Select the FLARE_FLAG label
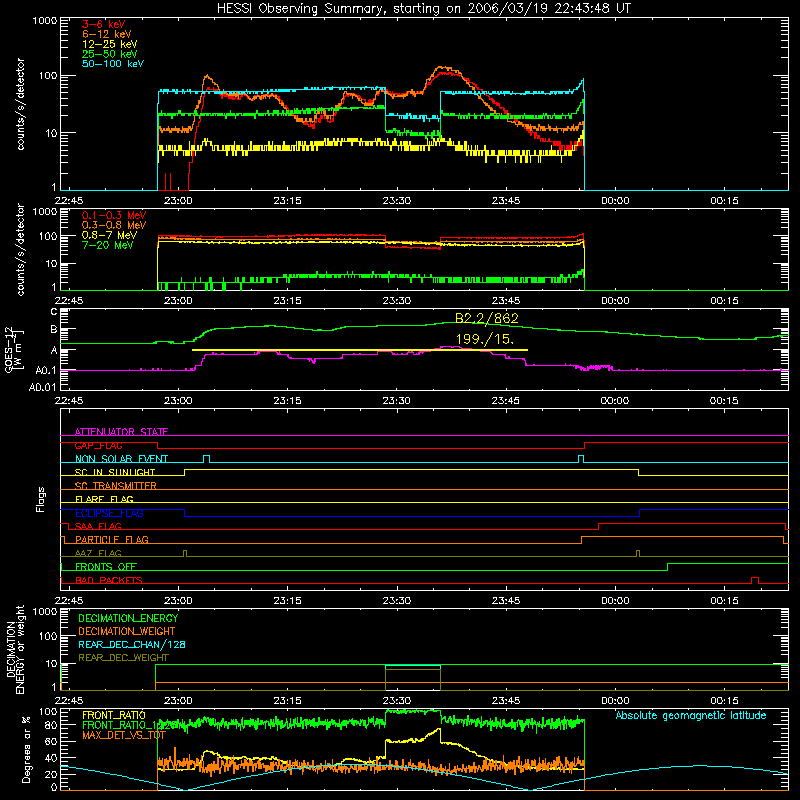800x800 pixels. (104, 499)
